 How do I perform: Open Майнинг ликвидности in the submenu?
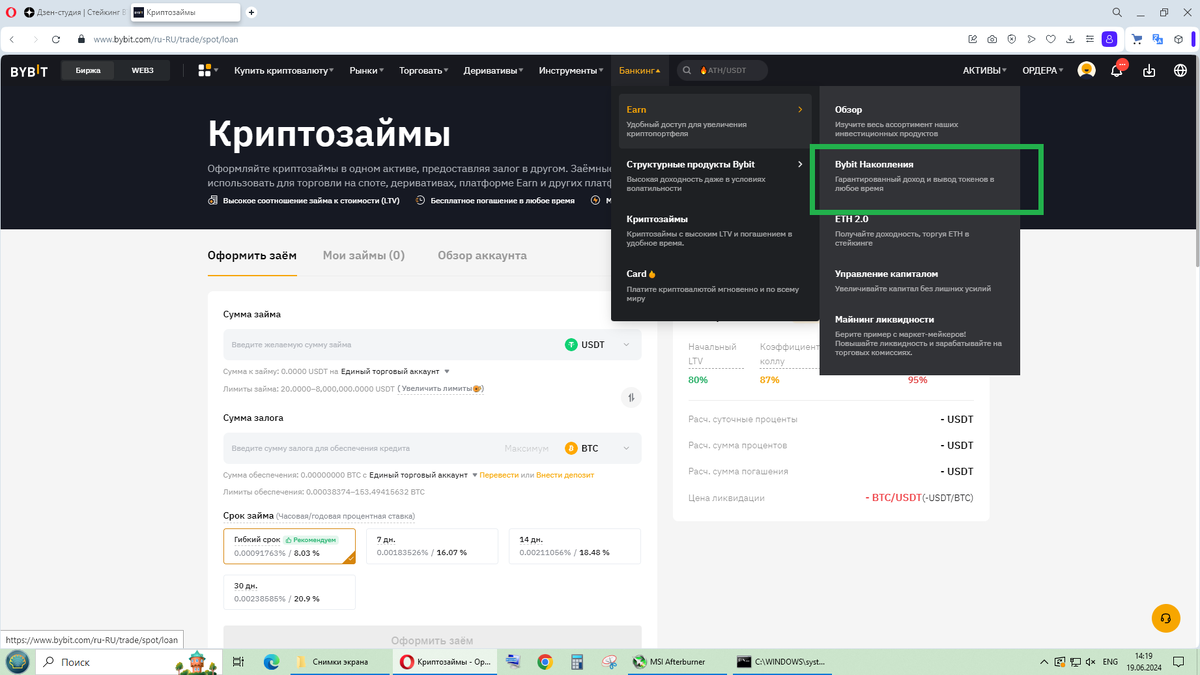coord(918,336)
